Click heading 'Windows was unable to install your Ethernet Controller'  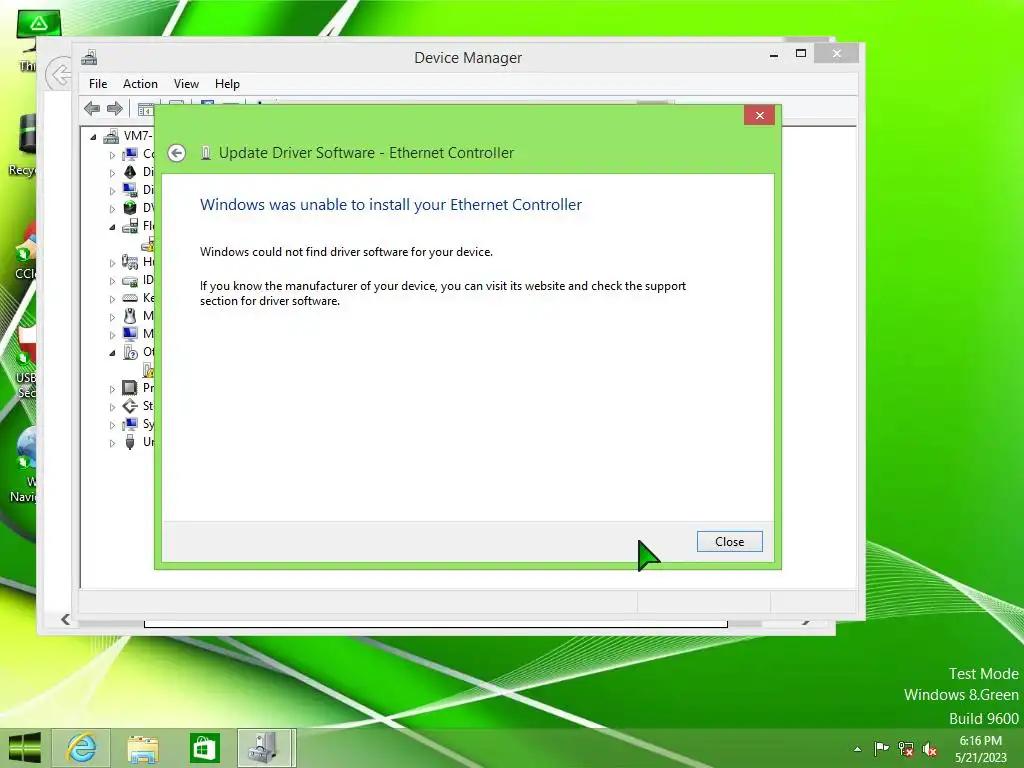[391, 204]
